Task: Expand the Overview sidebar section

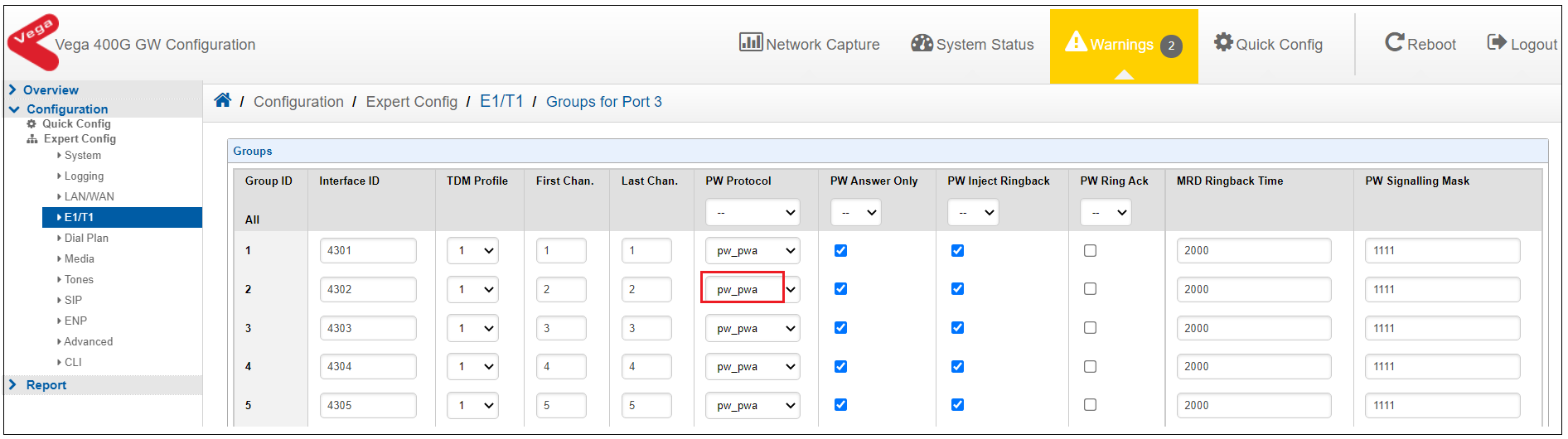Action: 51,89
